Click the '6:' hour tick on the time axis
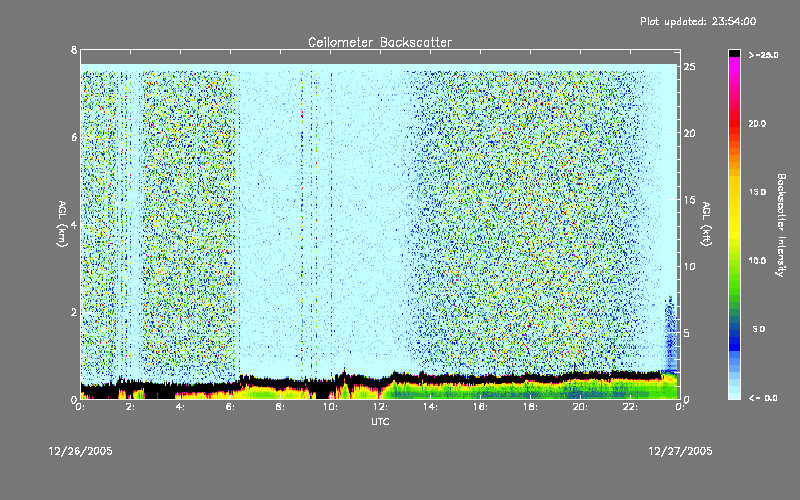 [x=231, y=407]
